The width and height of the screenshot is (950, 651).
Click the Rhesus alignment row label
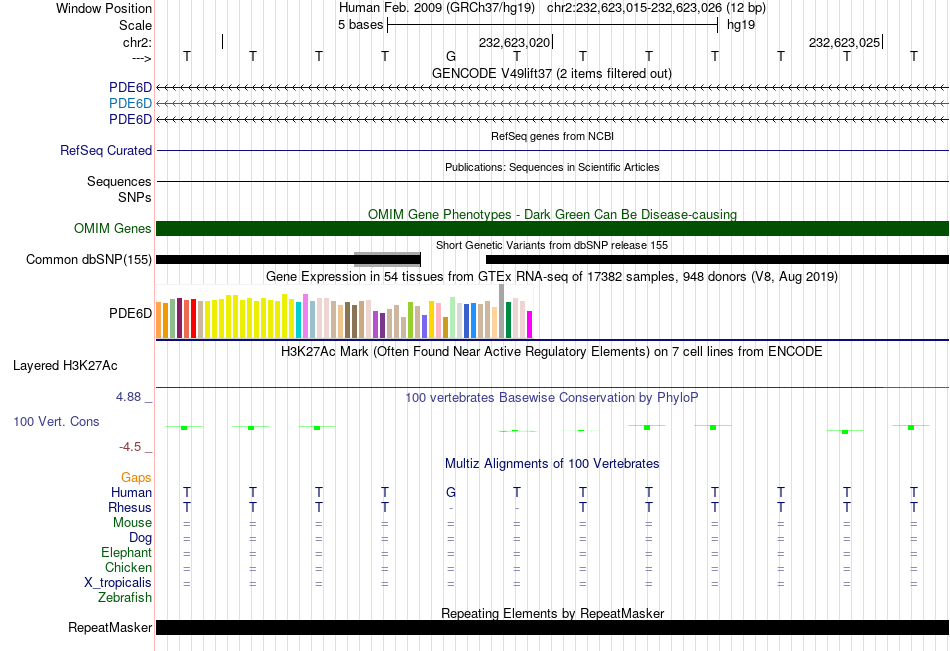click(130, 507)
